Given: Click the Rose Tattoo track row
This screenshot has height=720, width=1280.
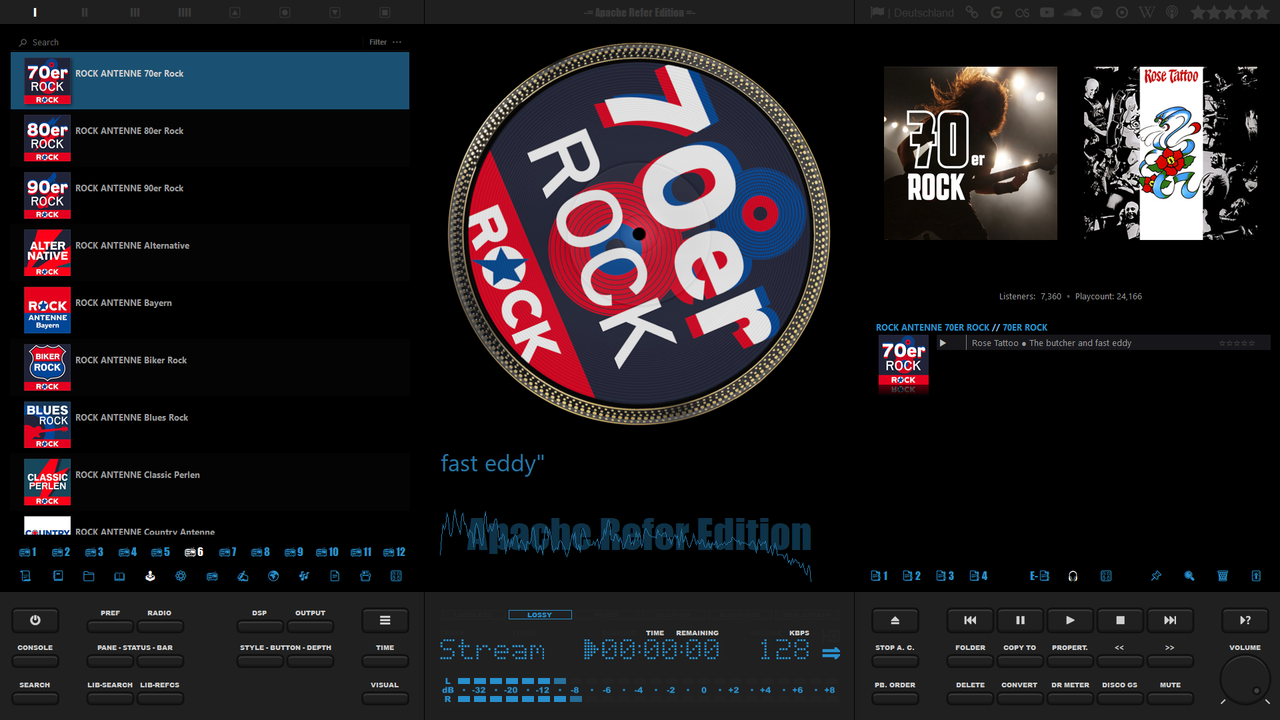Looking at the screenshot, I should coord(1103,343).
